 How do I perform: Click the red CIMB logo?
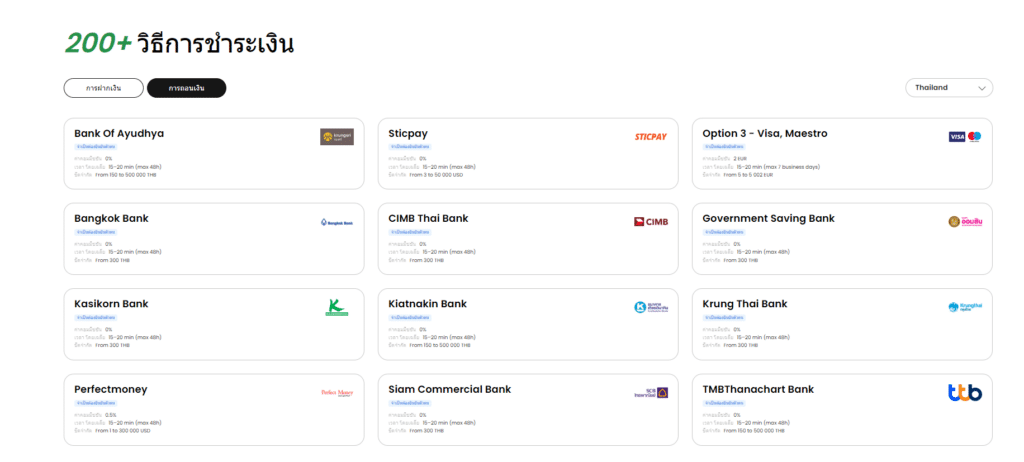651,222
